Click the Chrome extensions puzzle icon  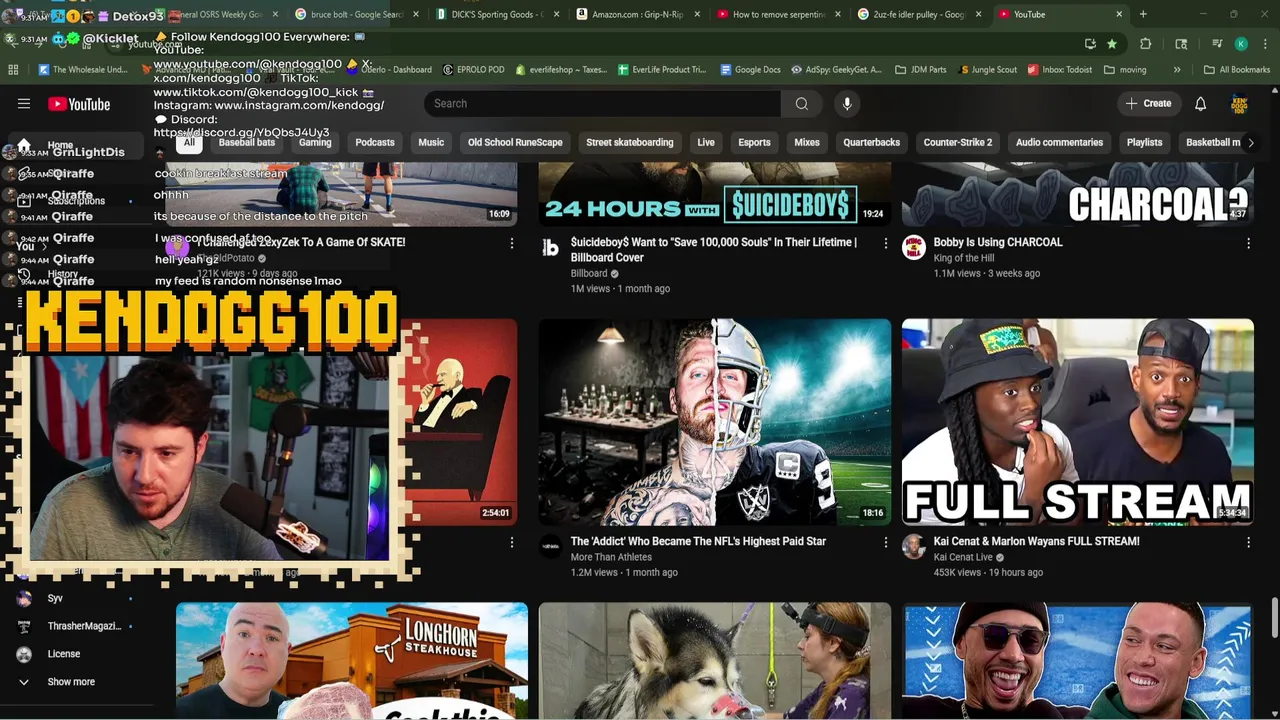1146,44
